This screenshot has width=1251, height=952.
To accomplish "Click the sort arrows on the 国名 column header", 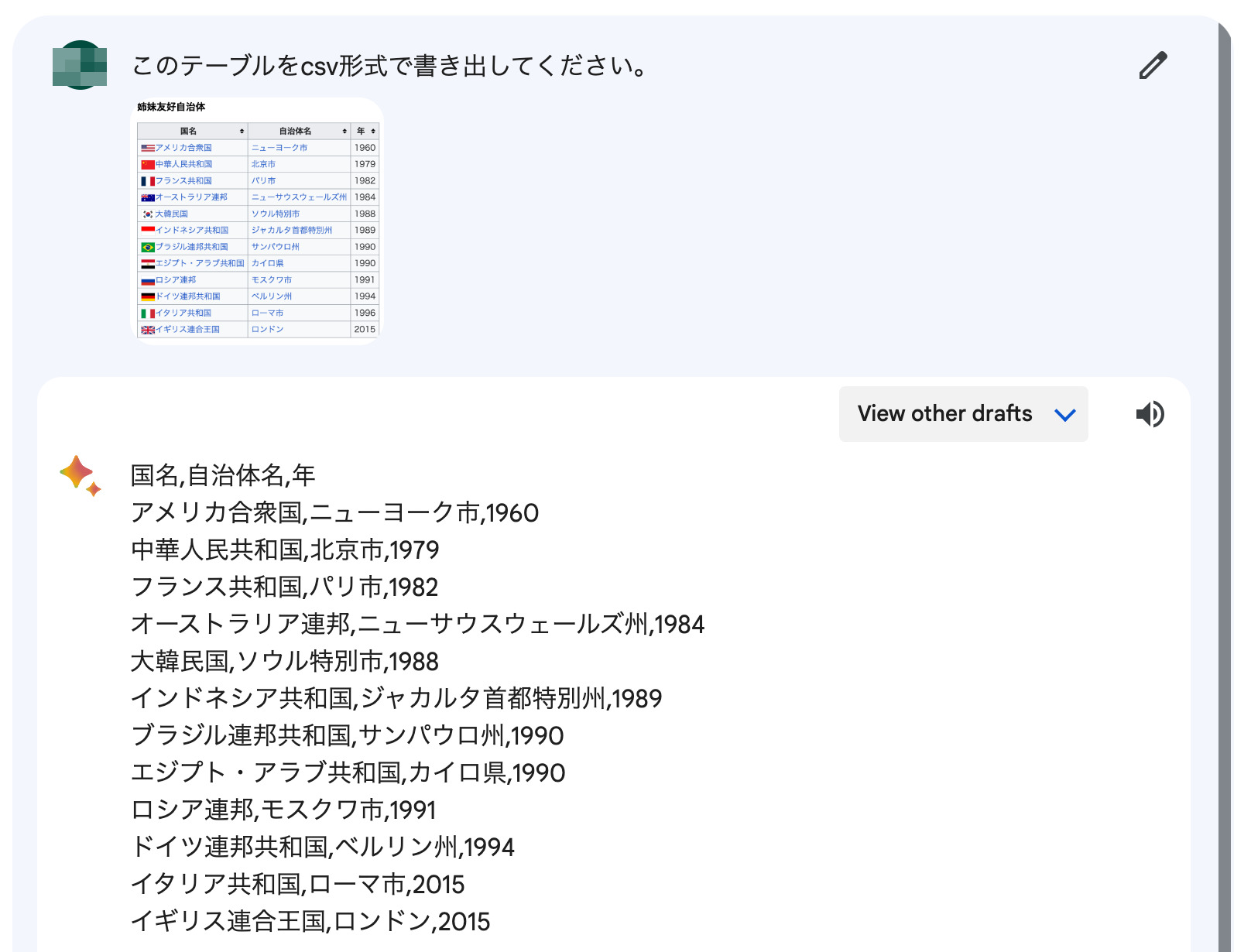I will (x=242, y=132).
